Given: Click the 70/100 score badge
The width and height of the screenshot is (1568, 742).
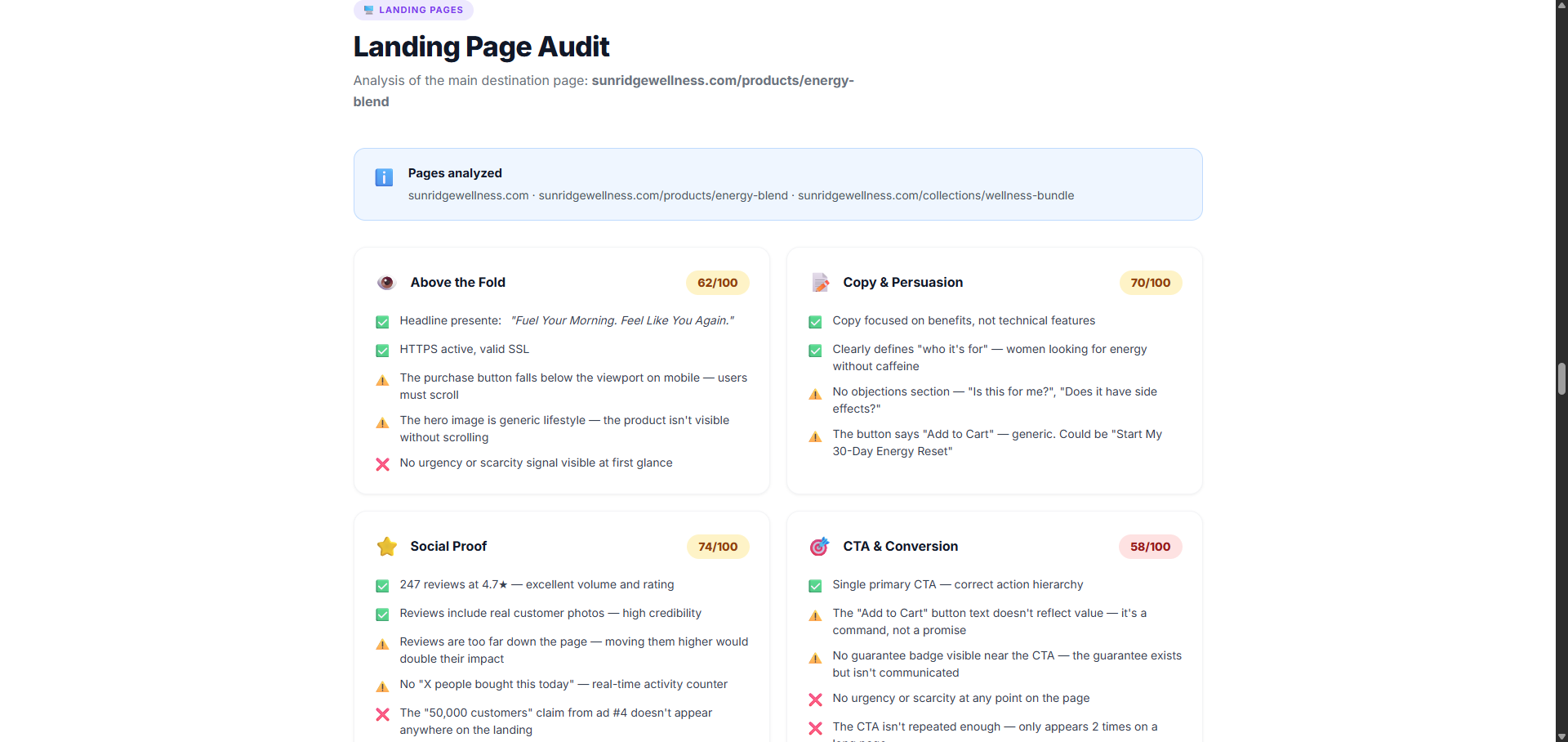Looking at the screenshot, I should [x=1151, y=283].
